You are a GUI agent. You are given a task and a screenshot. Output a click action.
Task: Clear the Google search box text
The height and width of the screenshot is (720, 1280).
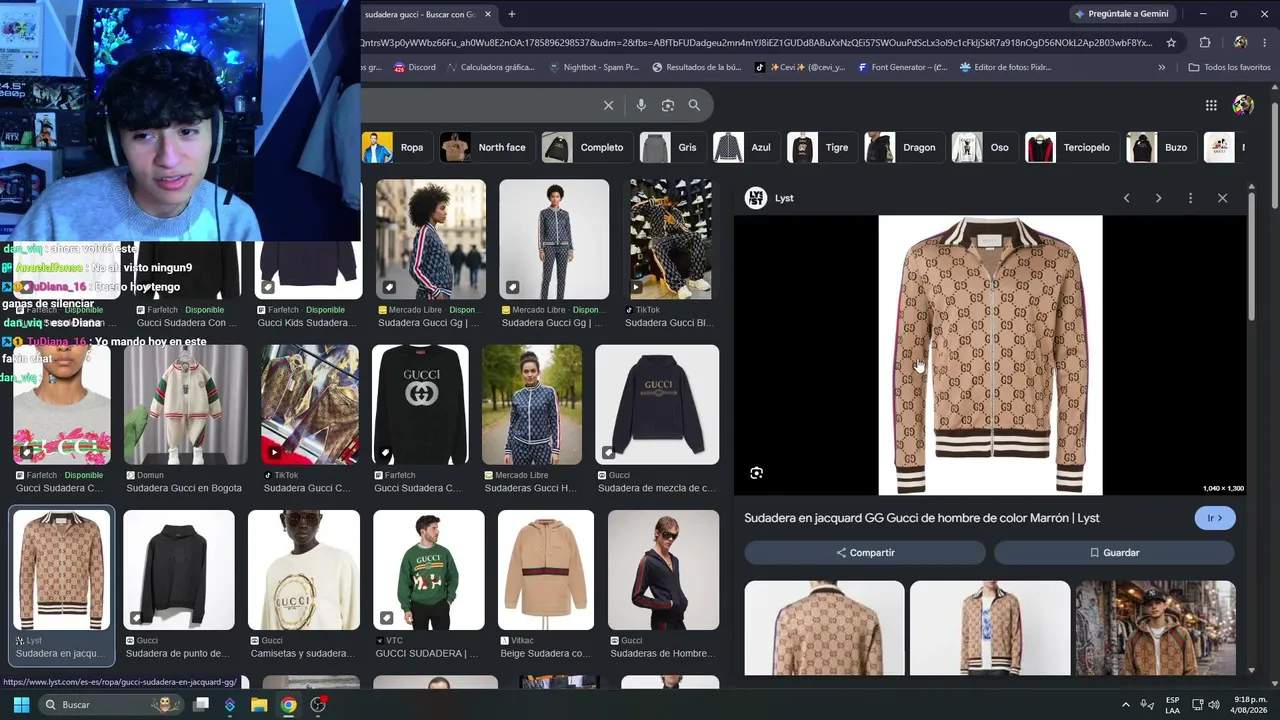[608, 105]
